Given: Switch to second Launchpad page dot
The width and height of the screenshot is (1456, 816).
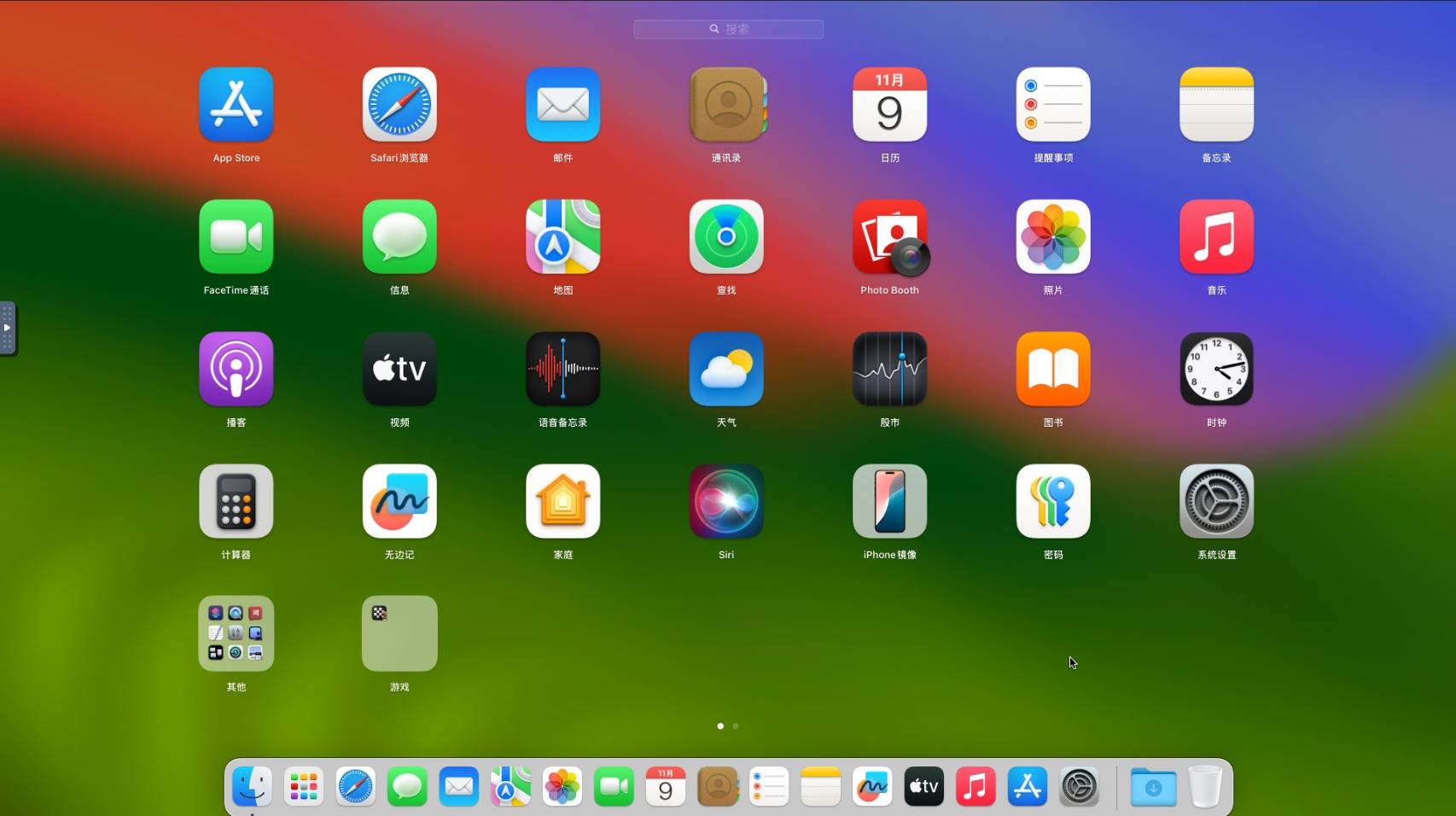Looking at the screenshot, I should (736, 726).
